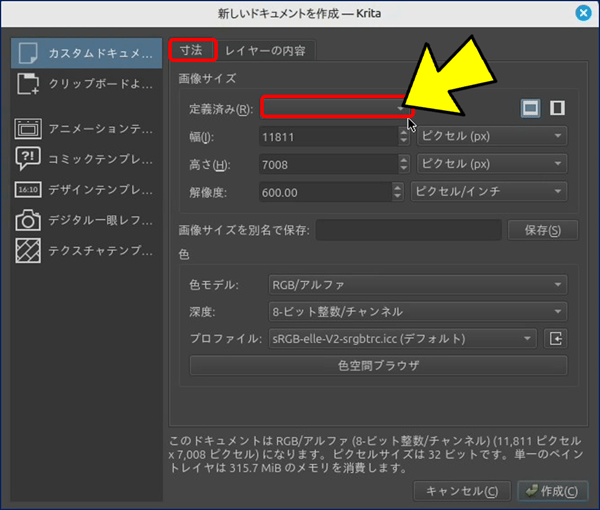
Task: Click the image size save-name text field
Action: [x=408, y=231]
